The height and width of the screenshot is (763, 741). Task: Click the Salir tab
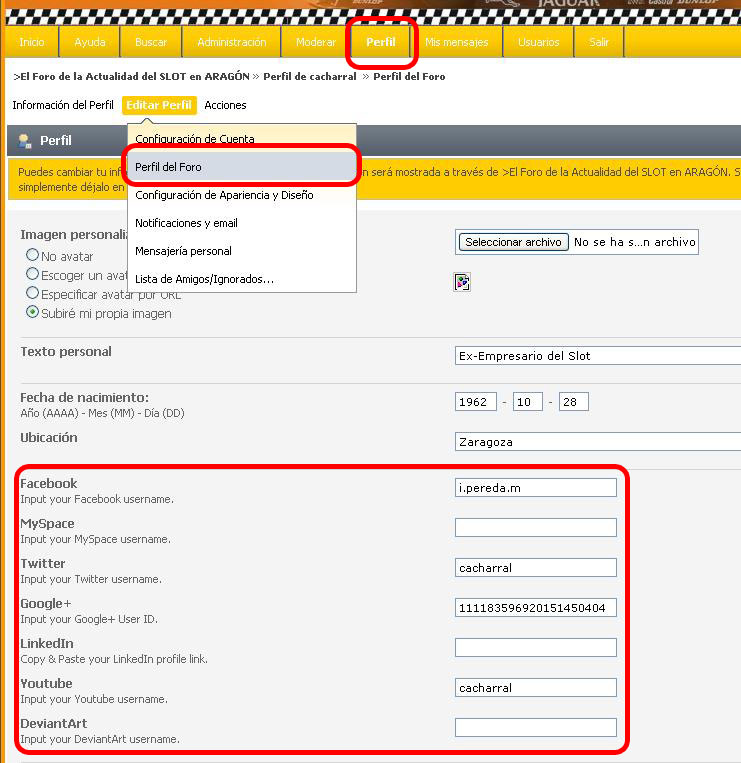click(599, 42)
